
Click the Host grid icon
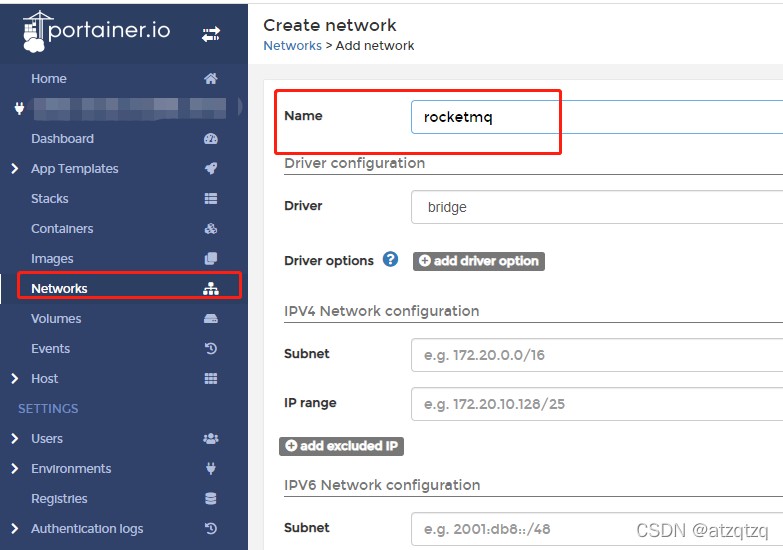coord(211,379)
